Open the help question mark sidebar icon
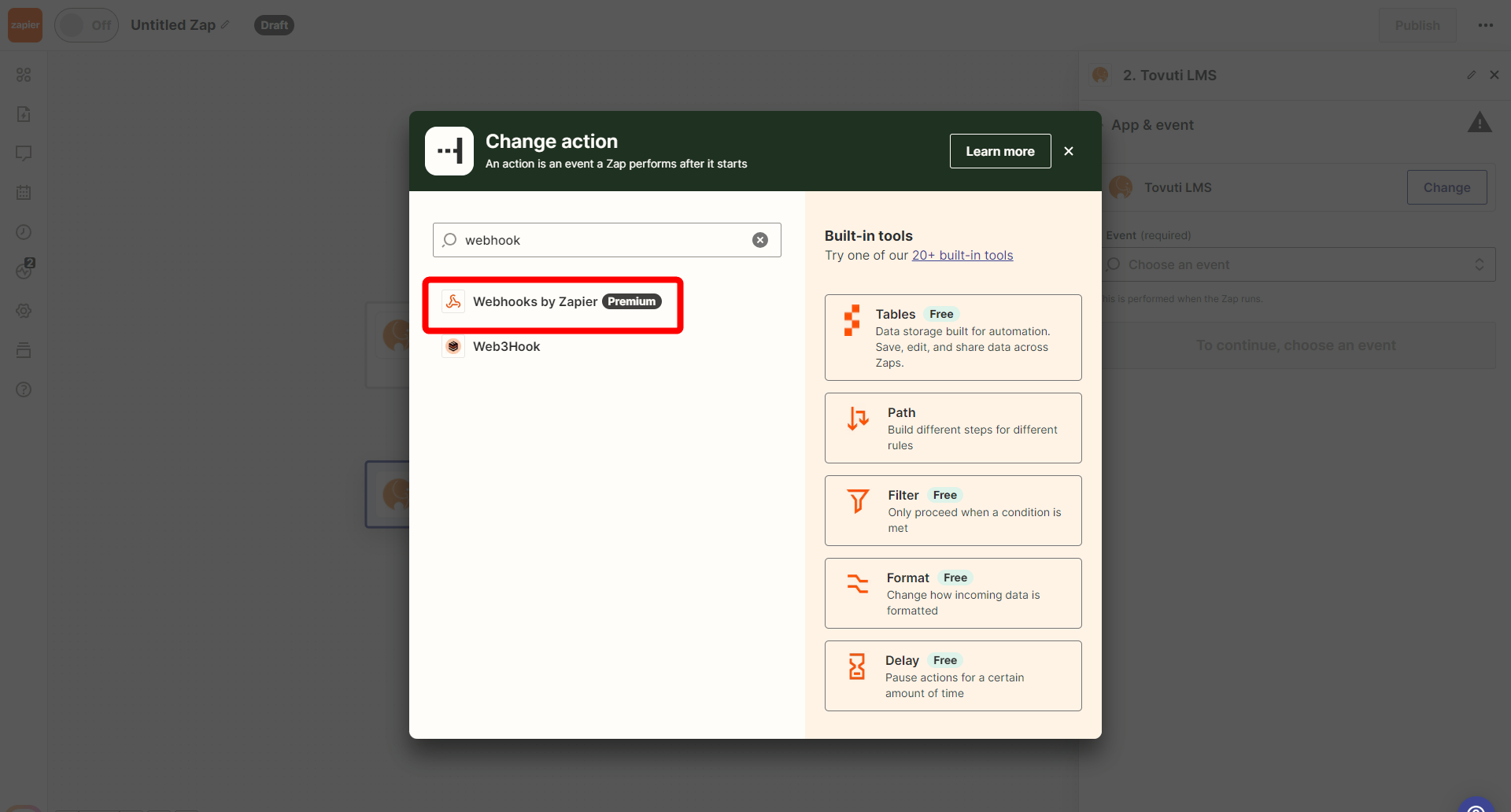1511x812 pixels. click(x=24, y=389)
